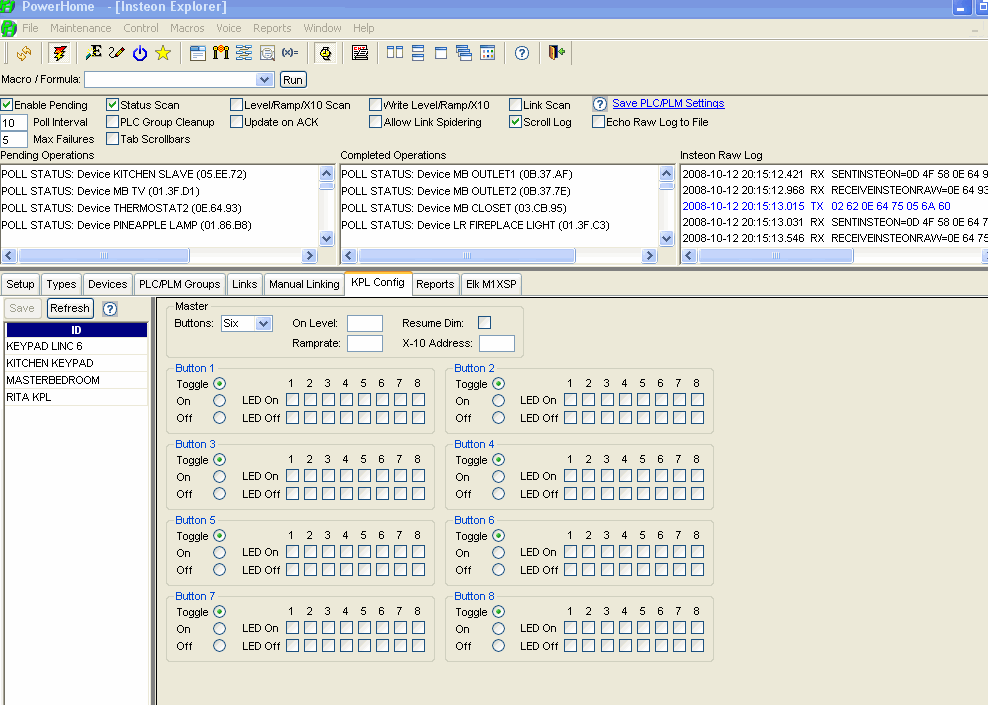The image size is (988, 705).
Task: Open help from the toolbar question mark
Action: [522, 53]
